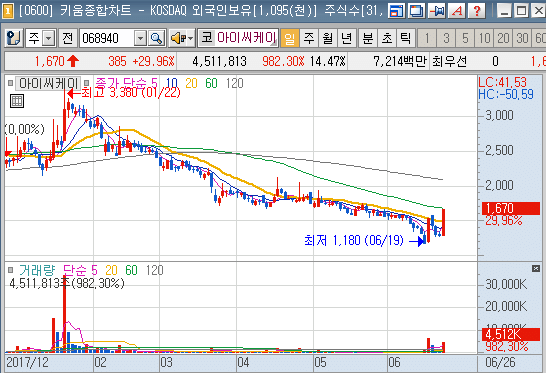Click the current price 1,670 in quote bar
This screenshot has height=373, width=546.
(49, 62)
